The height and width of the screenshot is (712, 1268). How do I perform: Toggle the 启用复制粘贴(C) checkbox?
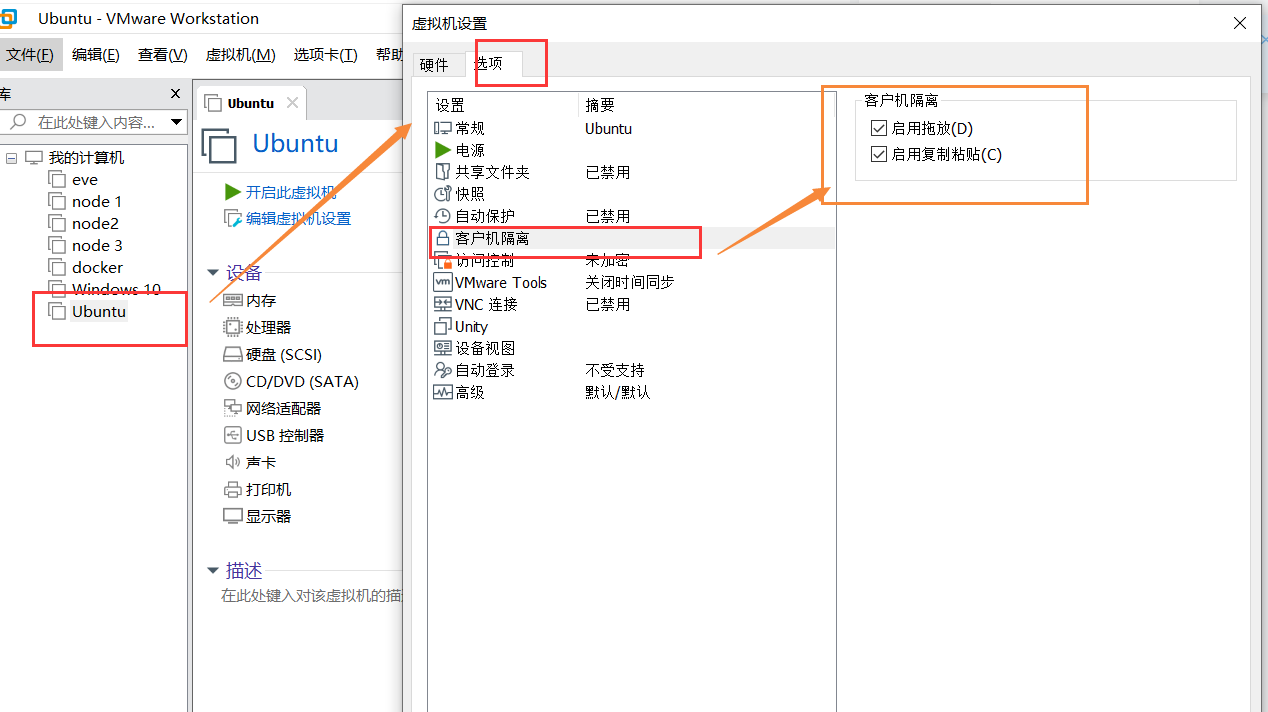tap(879, 154)
